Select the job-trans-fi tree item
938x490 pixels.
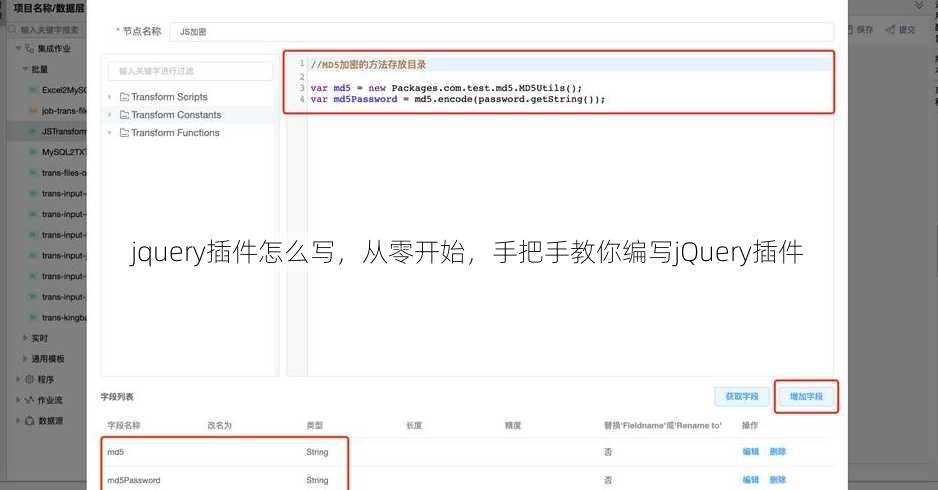[x=64, y=111]
